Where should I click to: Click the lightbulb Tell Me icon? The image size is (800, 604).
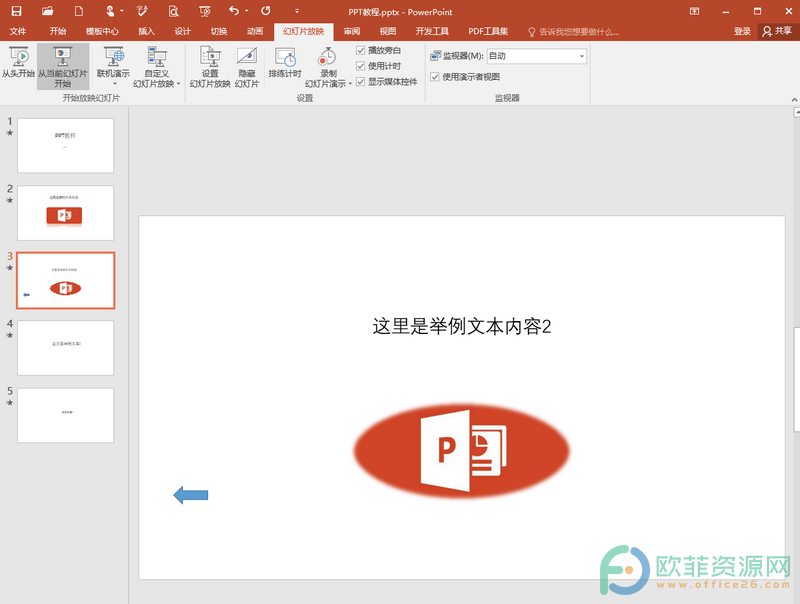(x=532, y=32)
